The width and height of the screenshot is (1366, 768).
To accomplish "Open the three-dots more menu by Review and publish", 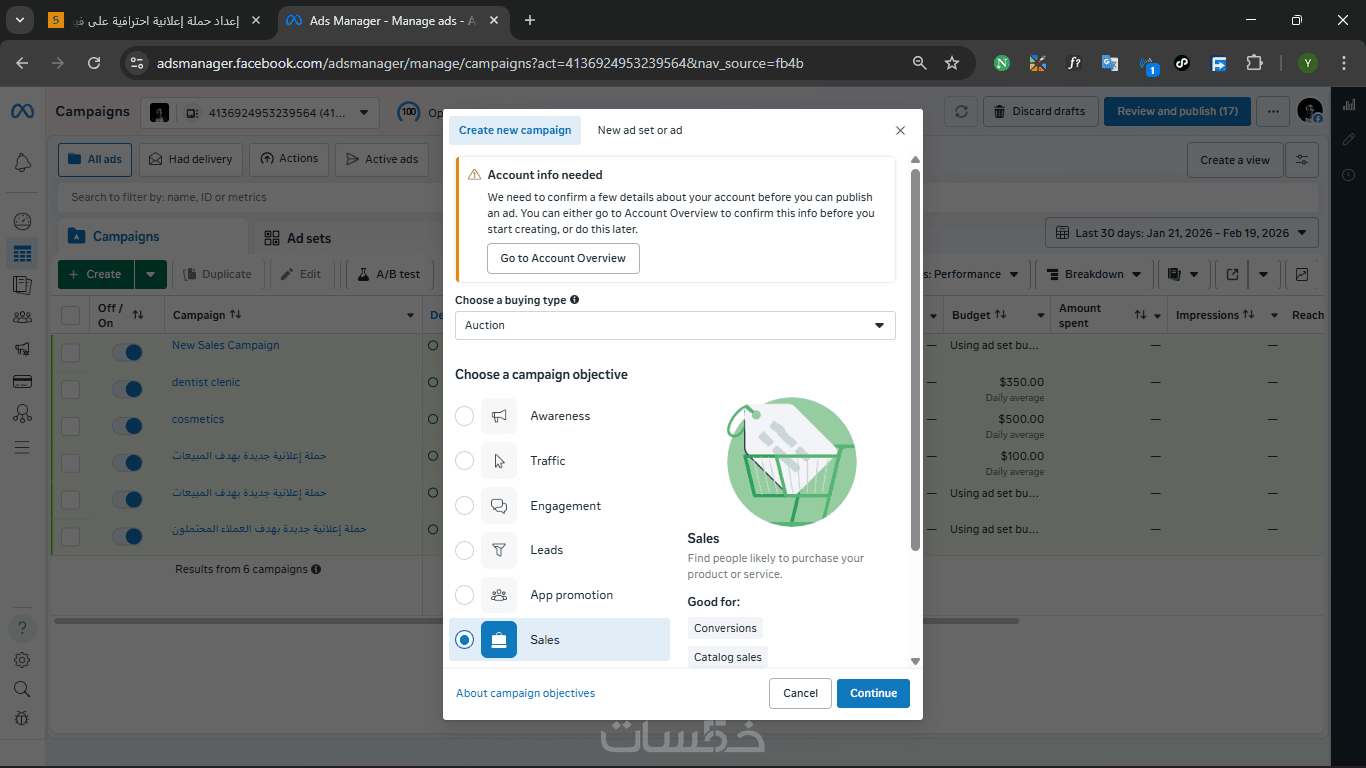I will coord(1273,111).
